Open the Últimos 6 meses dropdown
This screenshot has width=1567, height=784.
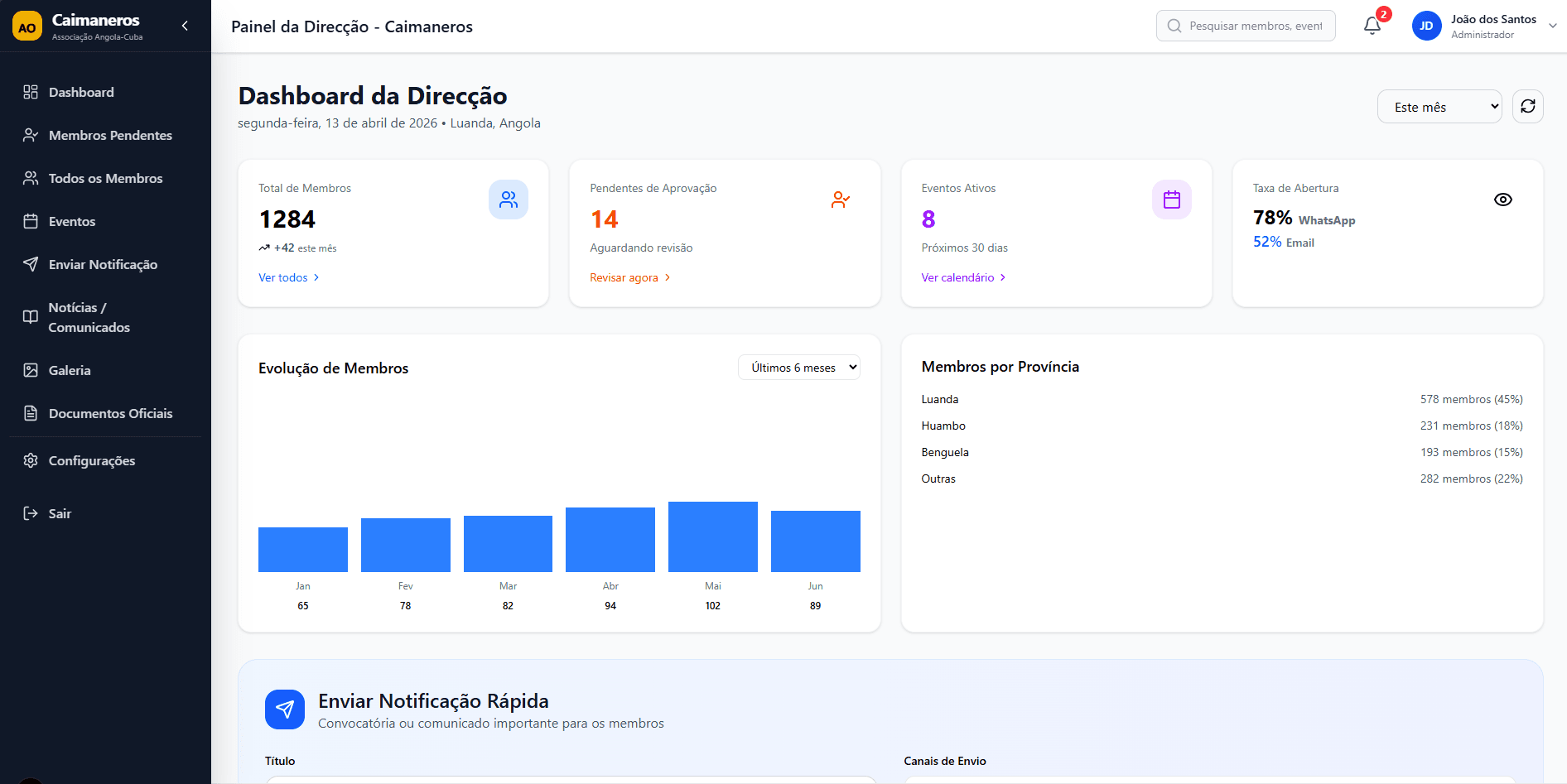point(798,368)
